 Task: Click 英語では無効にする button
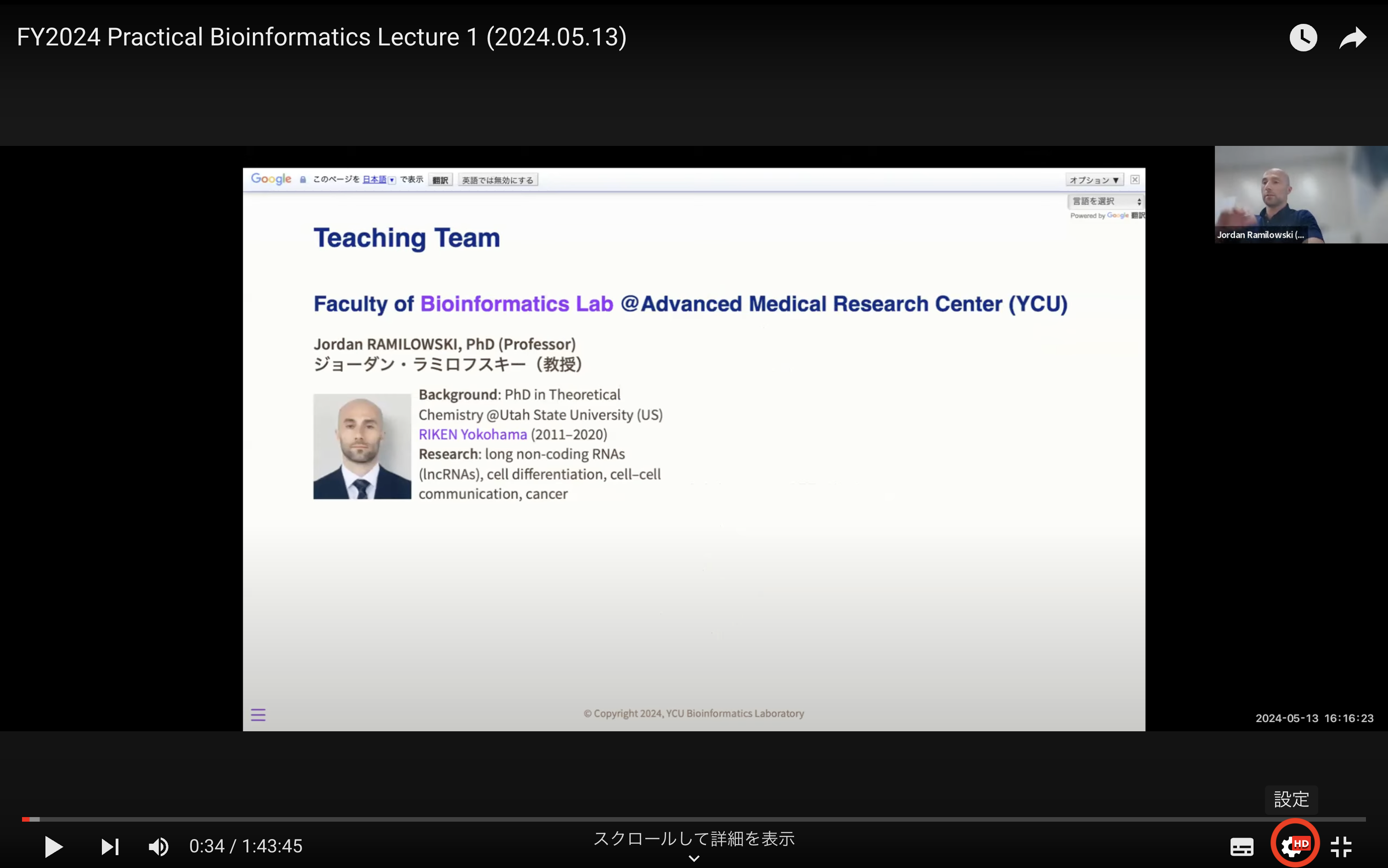(x=497, y=180)
